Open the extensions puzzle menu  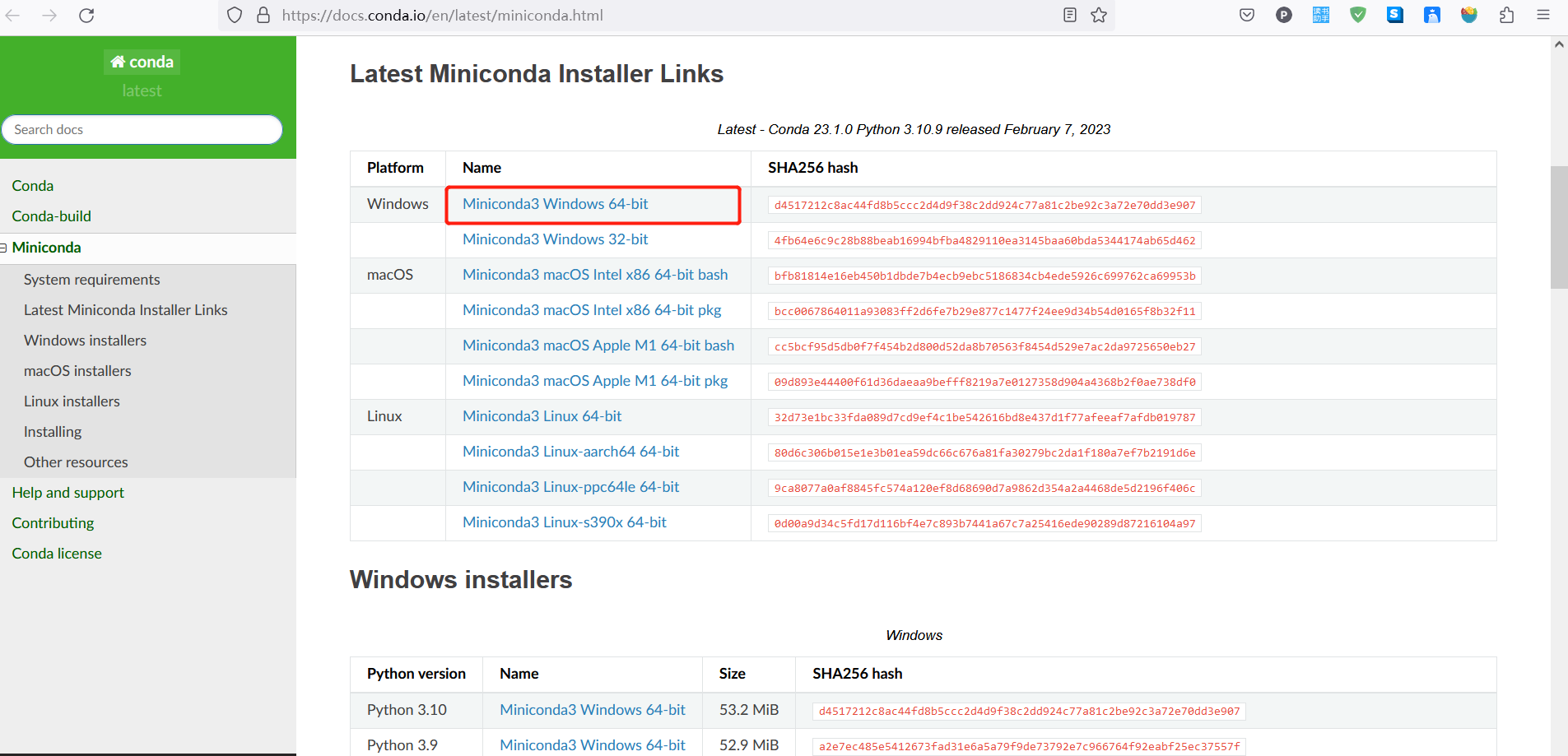tap(1506, 15)
